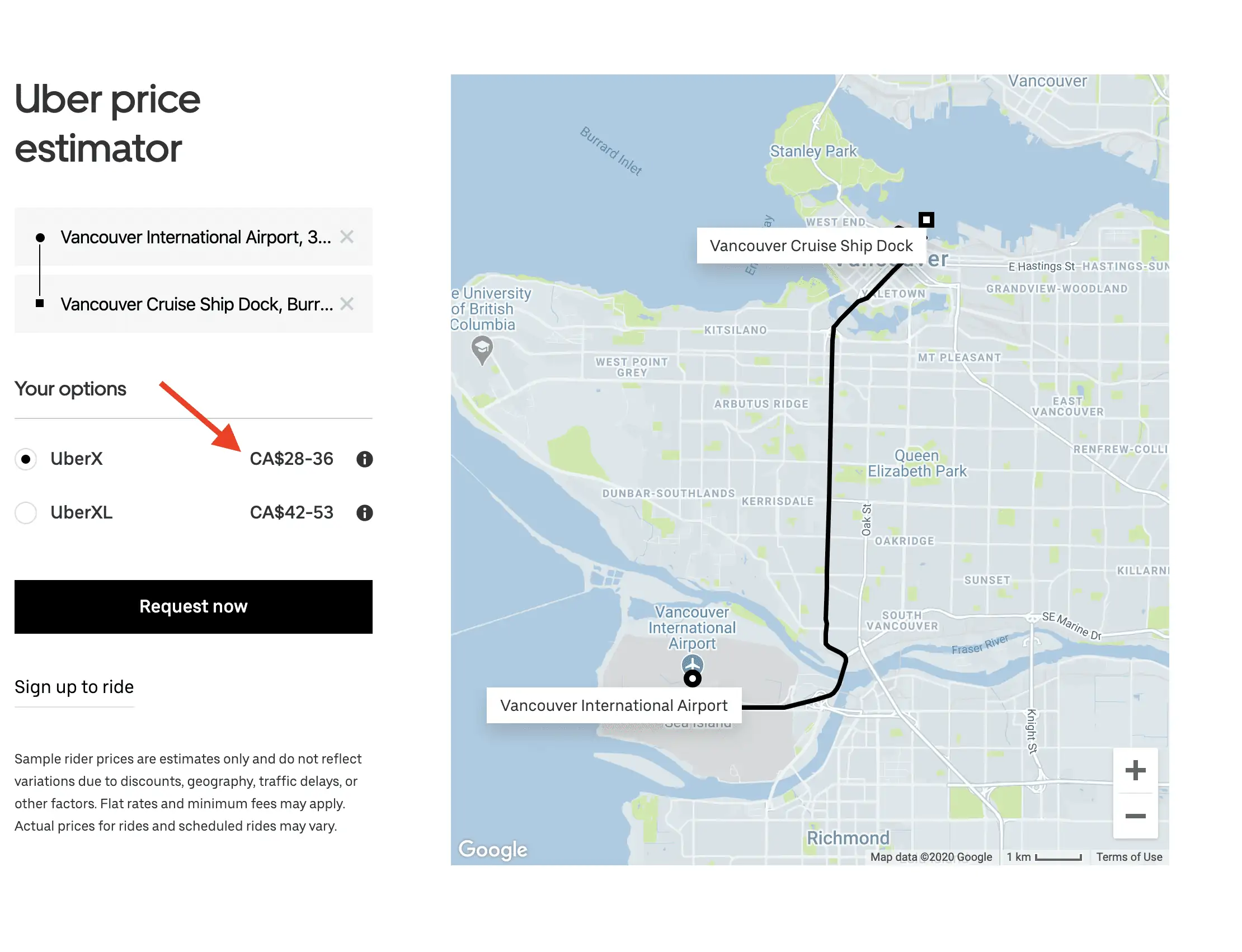Edit the Vancouver International Airport pickup input
Image resolution: width=1242 pixels, height=952 pixels.
[x=196, y=237]
